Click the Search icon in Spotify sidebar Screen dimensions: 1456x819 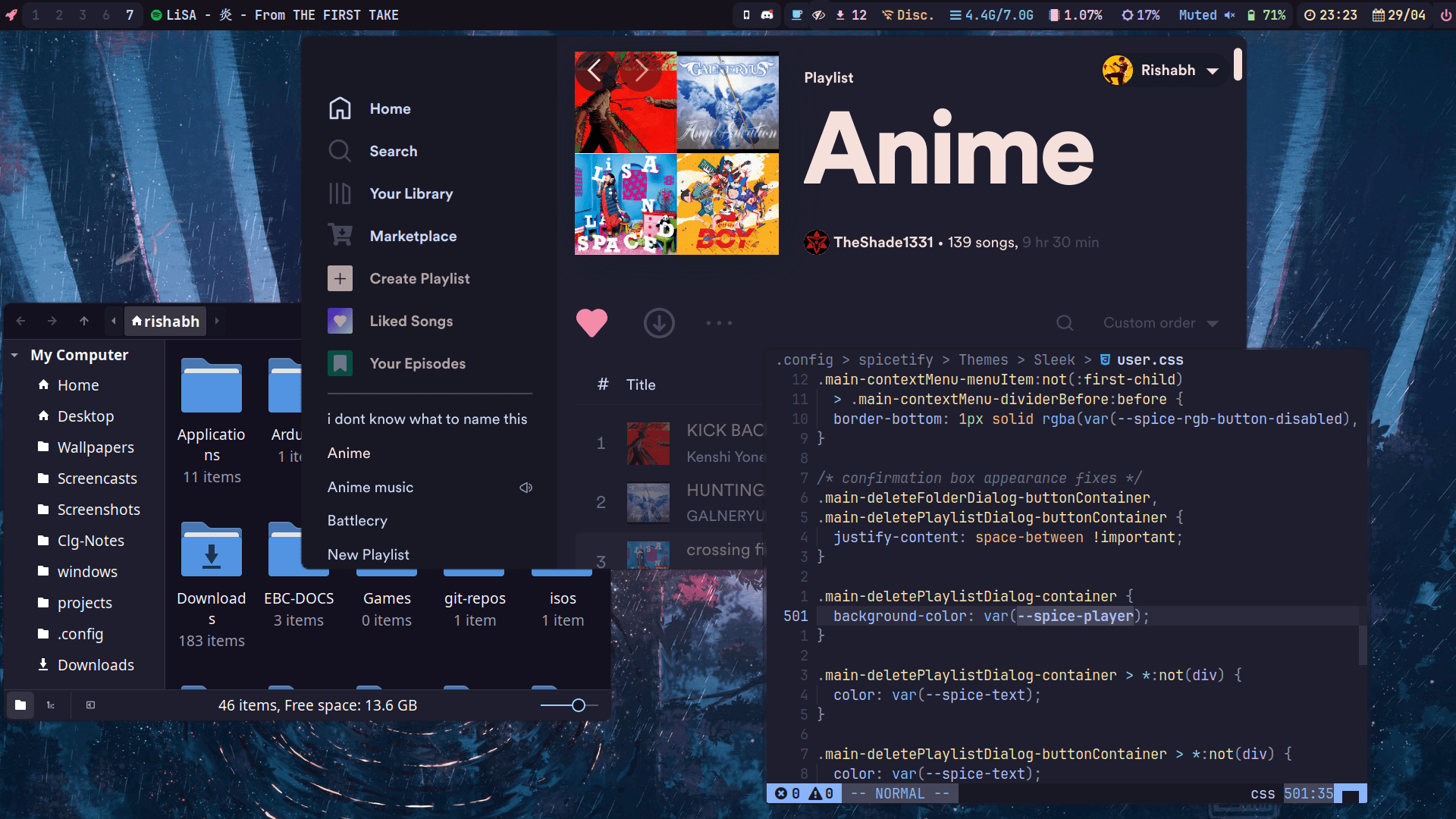pyautogui.click(x=341, y=150)
